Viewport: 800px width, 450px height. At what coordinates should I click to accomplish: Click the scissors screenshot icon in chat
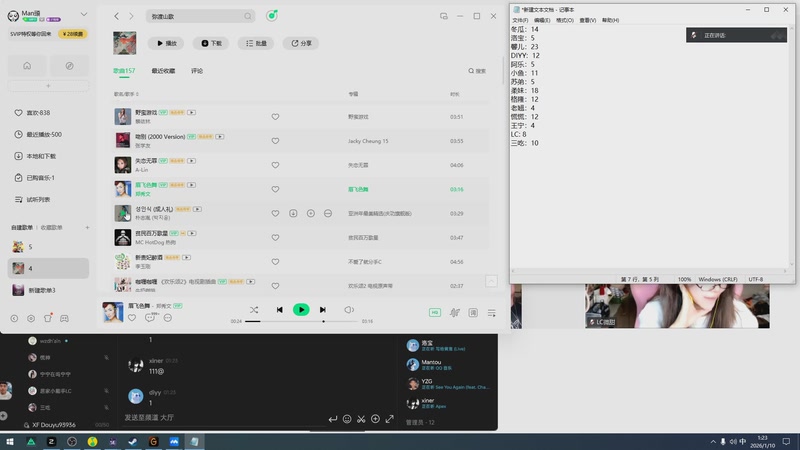tap(361, 419)
